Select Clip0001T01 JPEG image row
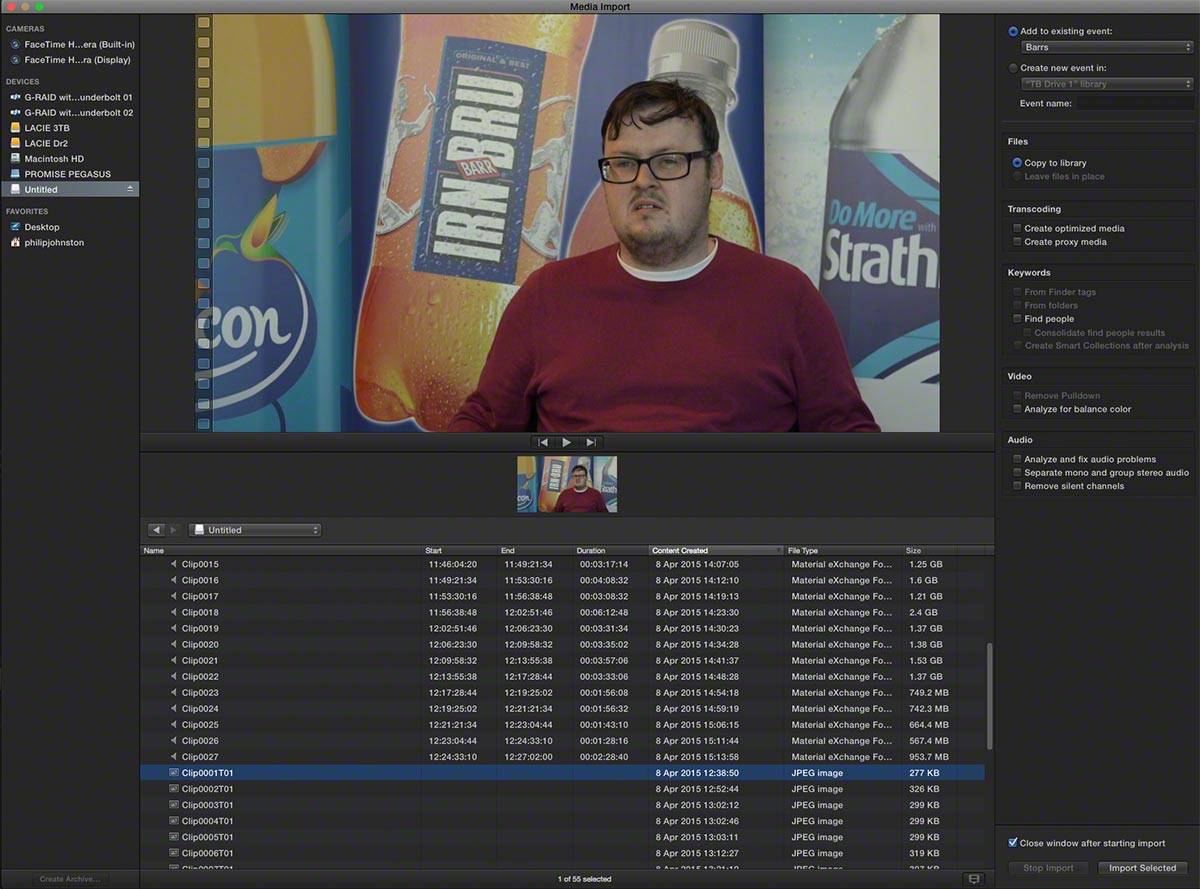This screenshot has height=889, width=1200. click(562, 773)
